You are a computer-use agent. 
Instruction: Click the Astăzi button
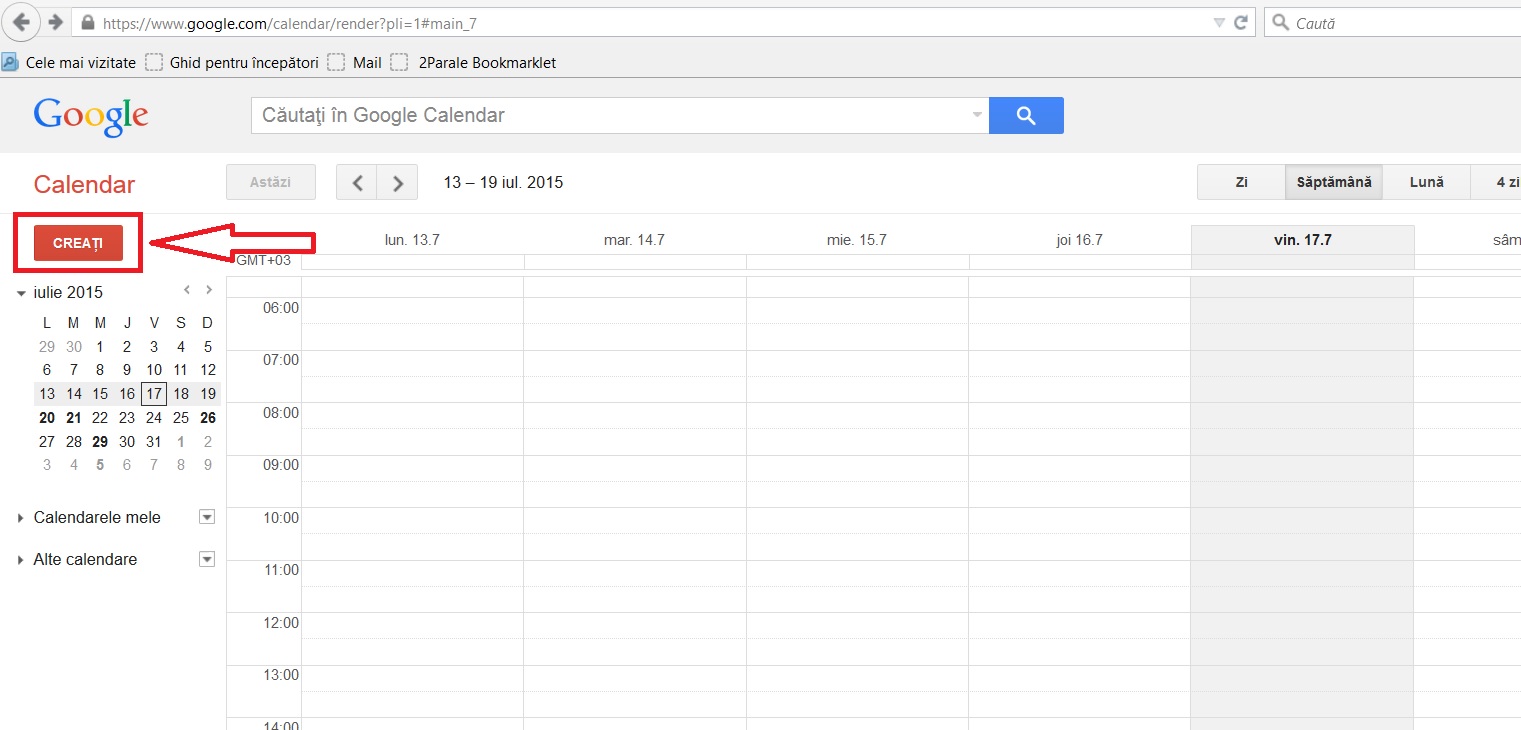[271, 182]
